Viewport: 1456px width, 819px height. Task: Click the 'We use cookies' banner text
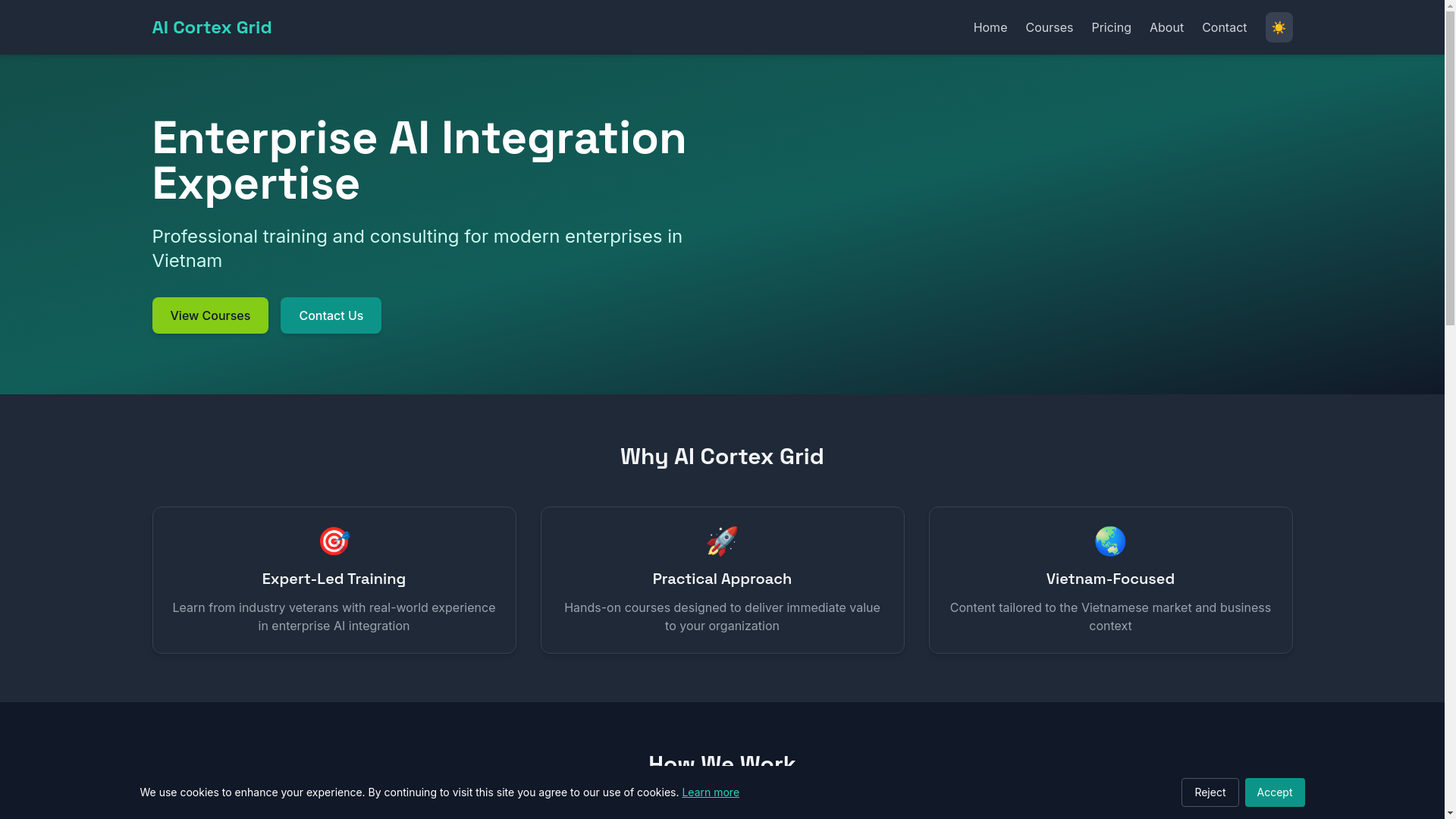[x=409, y=792]
